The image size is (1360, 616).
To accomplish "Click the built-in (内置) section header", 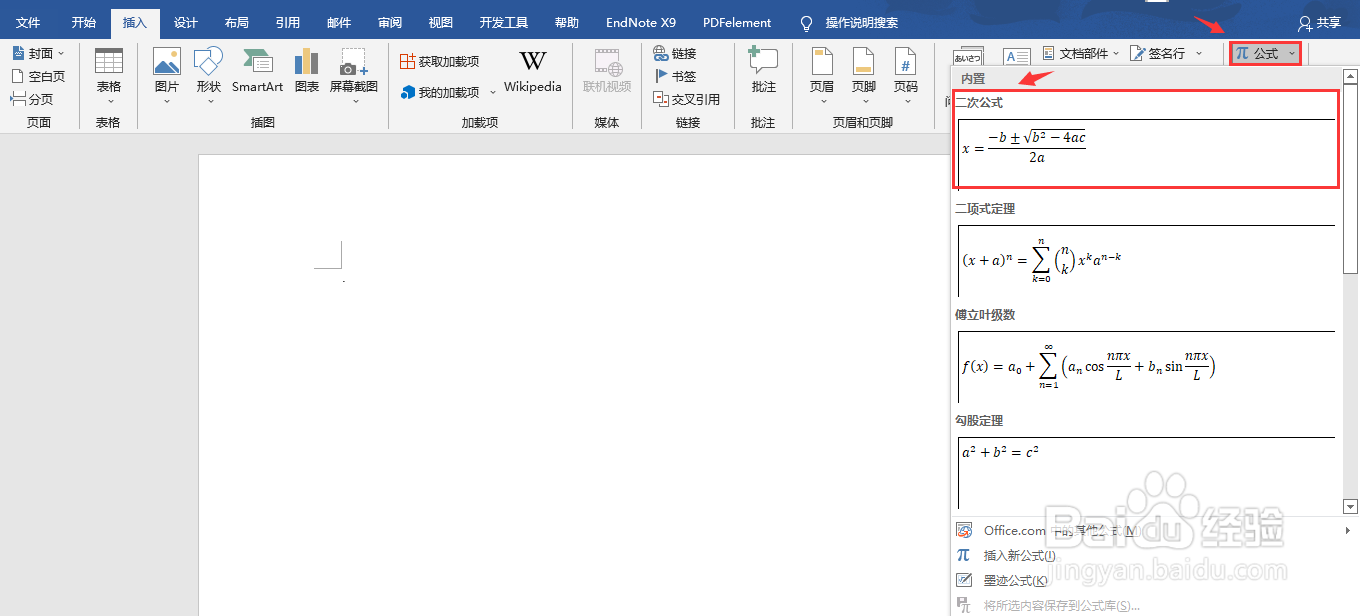I will pos(973,78).
